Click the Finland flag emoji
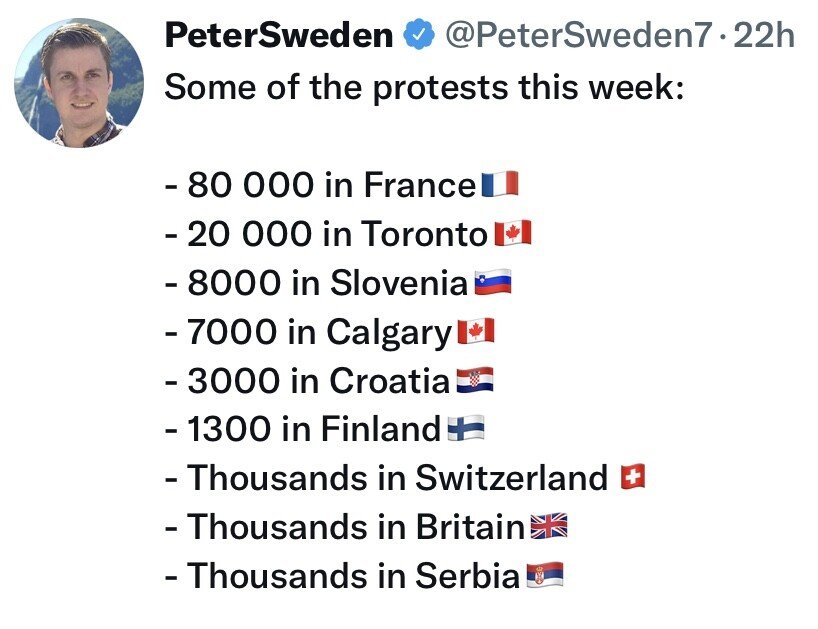Screen dimensions: 818x629 465,429
